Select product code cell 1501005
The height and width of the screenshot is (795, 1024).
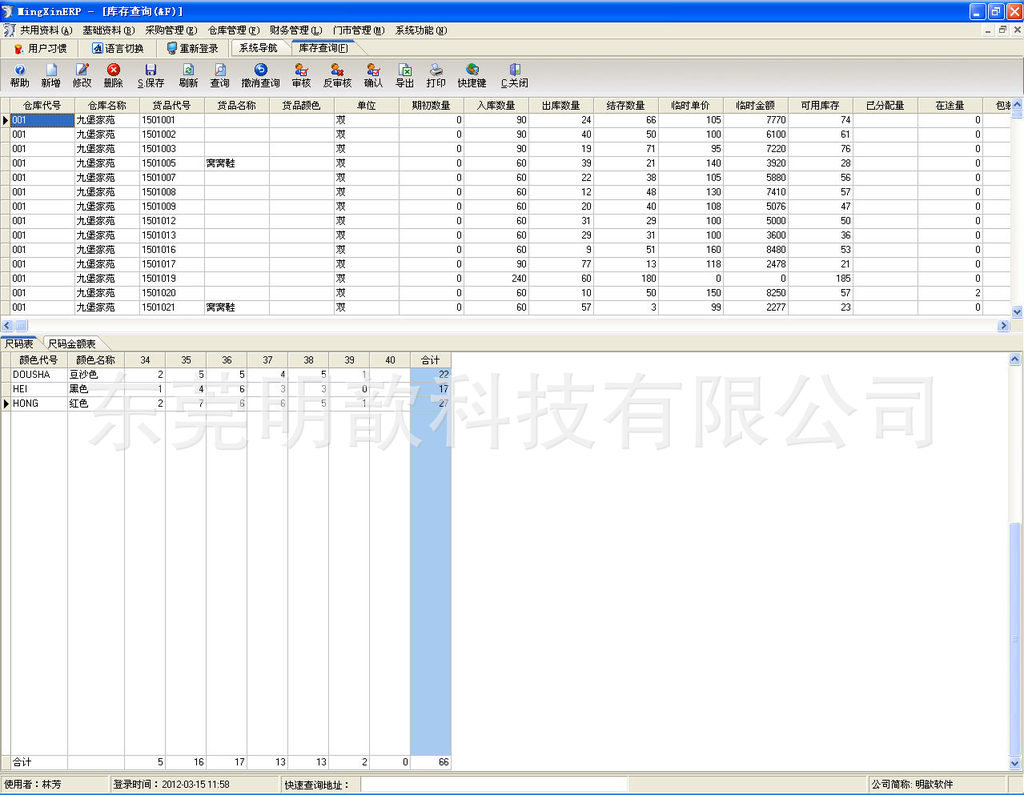(172, 163)
